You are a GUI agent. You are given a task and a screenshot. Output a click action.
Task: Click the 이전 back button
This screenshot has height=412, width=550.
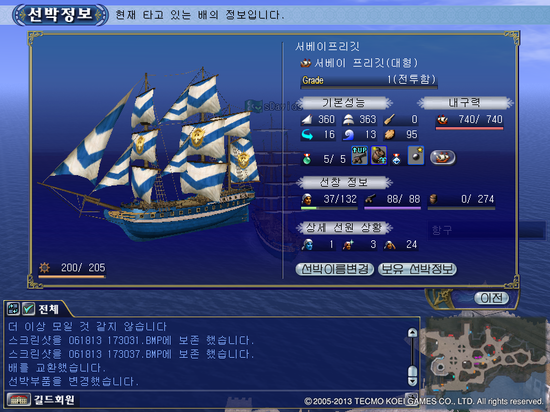(491, 298)
